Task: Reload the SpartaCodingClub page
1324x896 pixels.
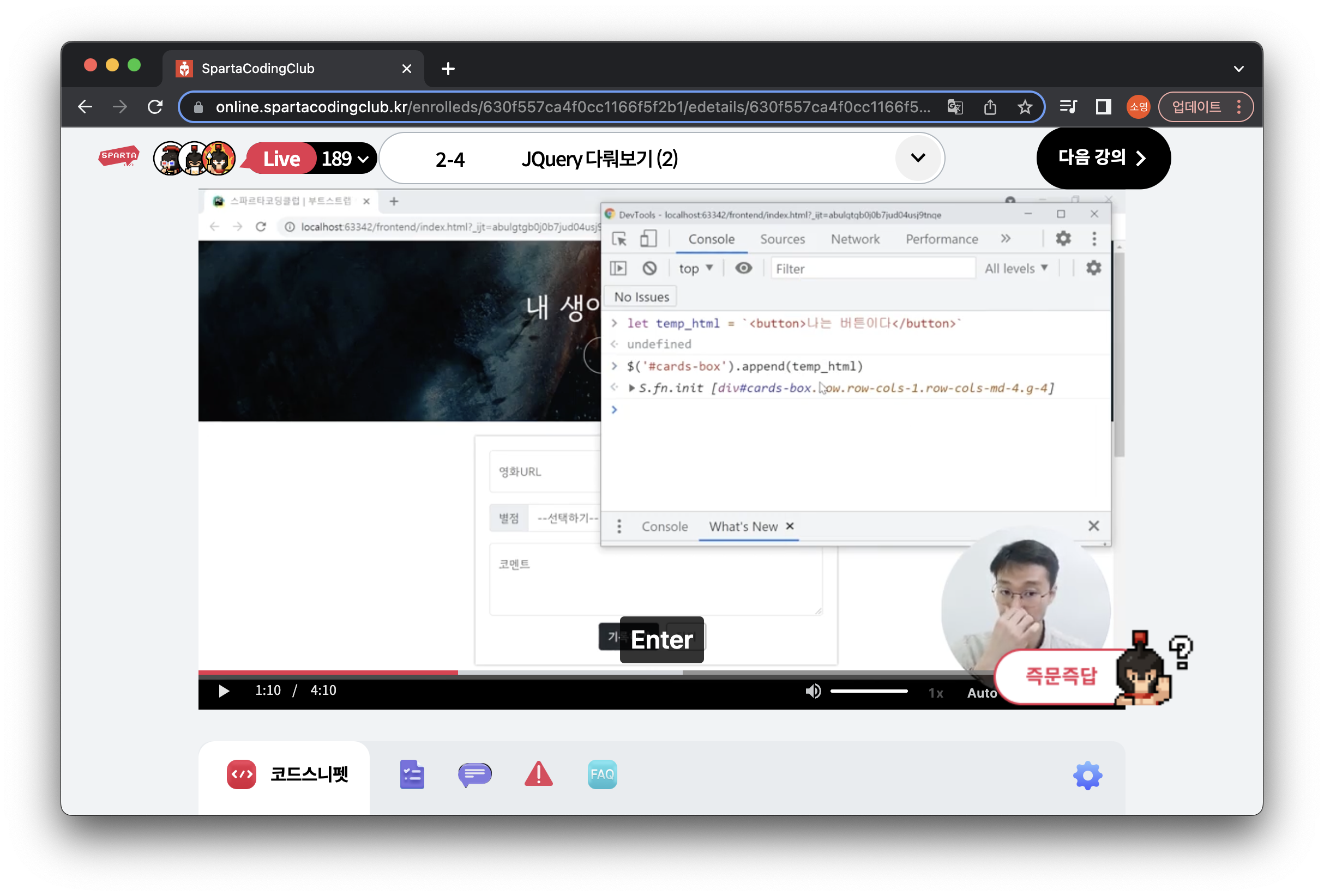Action: pyautogui.click(x=155, y=106)
